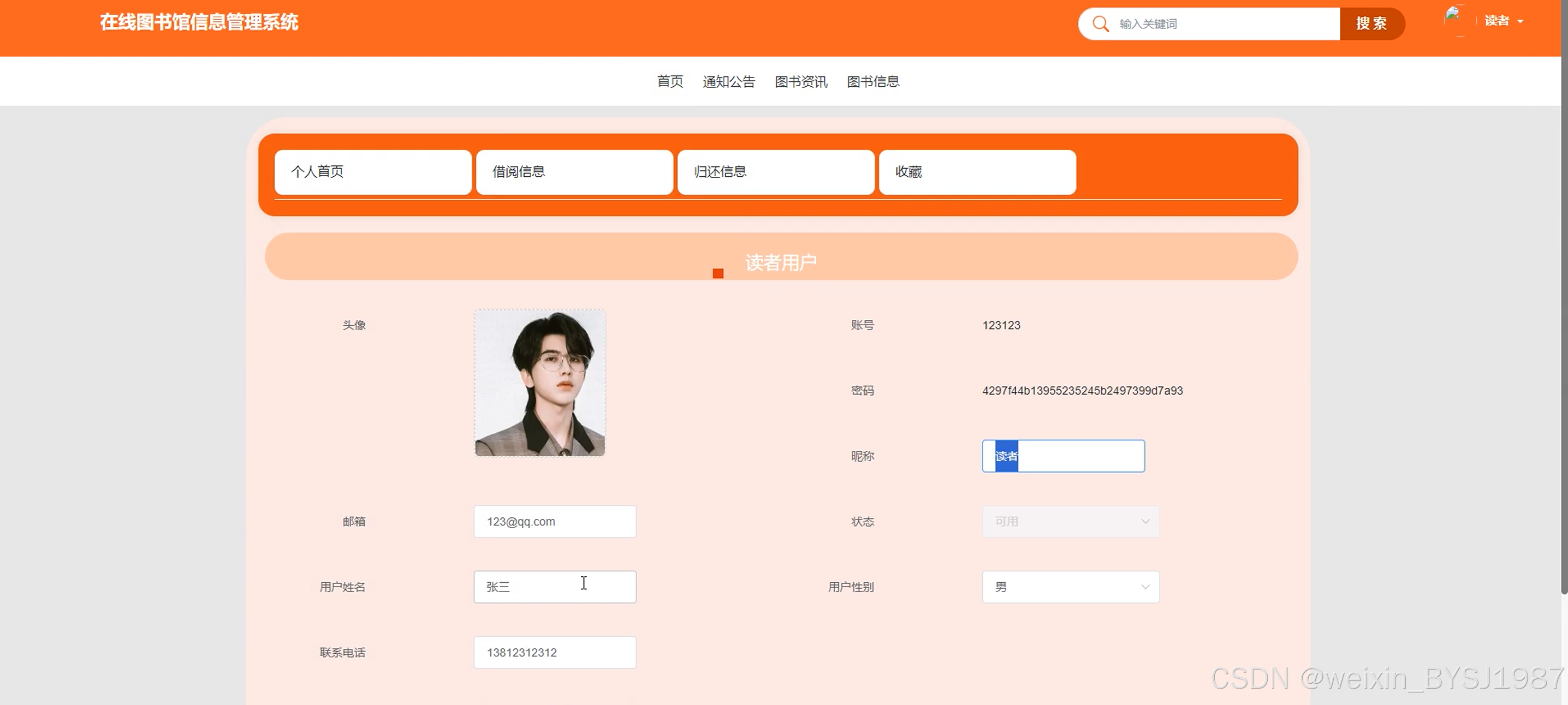The width and height of the screenshot is (1568, 705).
Task: Click the 用户性别 field label
Action: (851, 587)
